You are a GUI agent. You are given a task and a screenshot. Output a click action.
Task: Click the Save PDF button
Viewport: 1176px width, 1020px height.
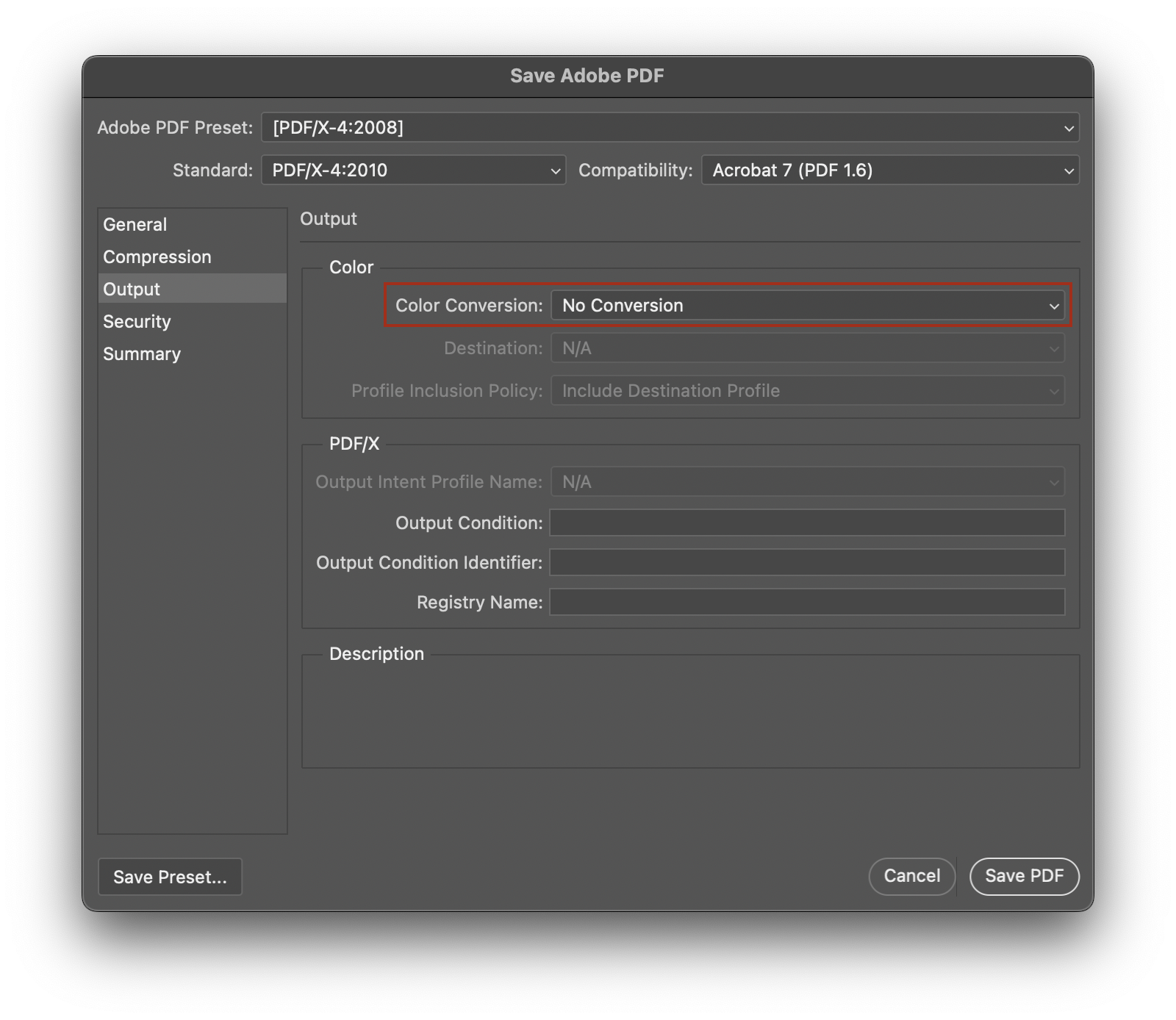pos(1024,876)
